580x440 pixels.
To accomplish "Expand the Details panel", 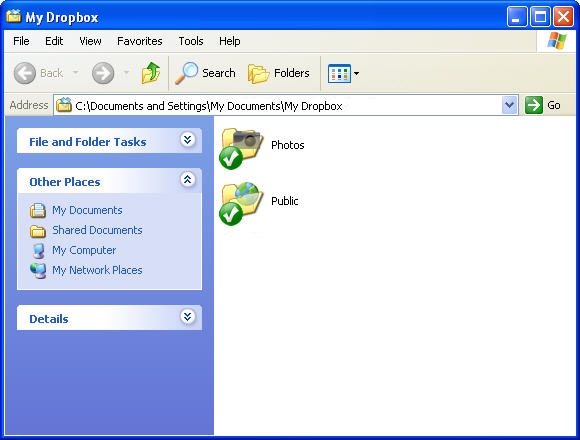I will tap(188, 317).
